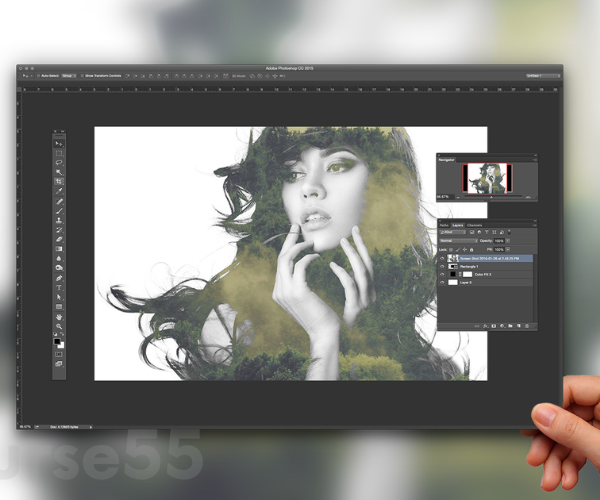Hide the Rectangle 1 layer
The height and width of the screenshot is (500, 600).
point(442,266)
